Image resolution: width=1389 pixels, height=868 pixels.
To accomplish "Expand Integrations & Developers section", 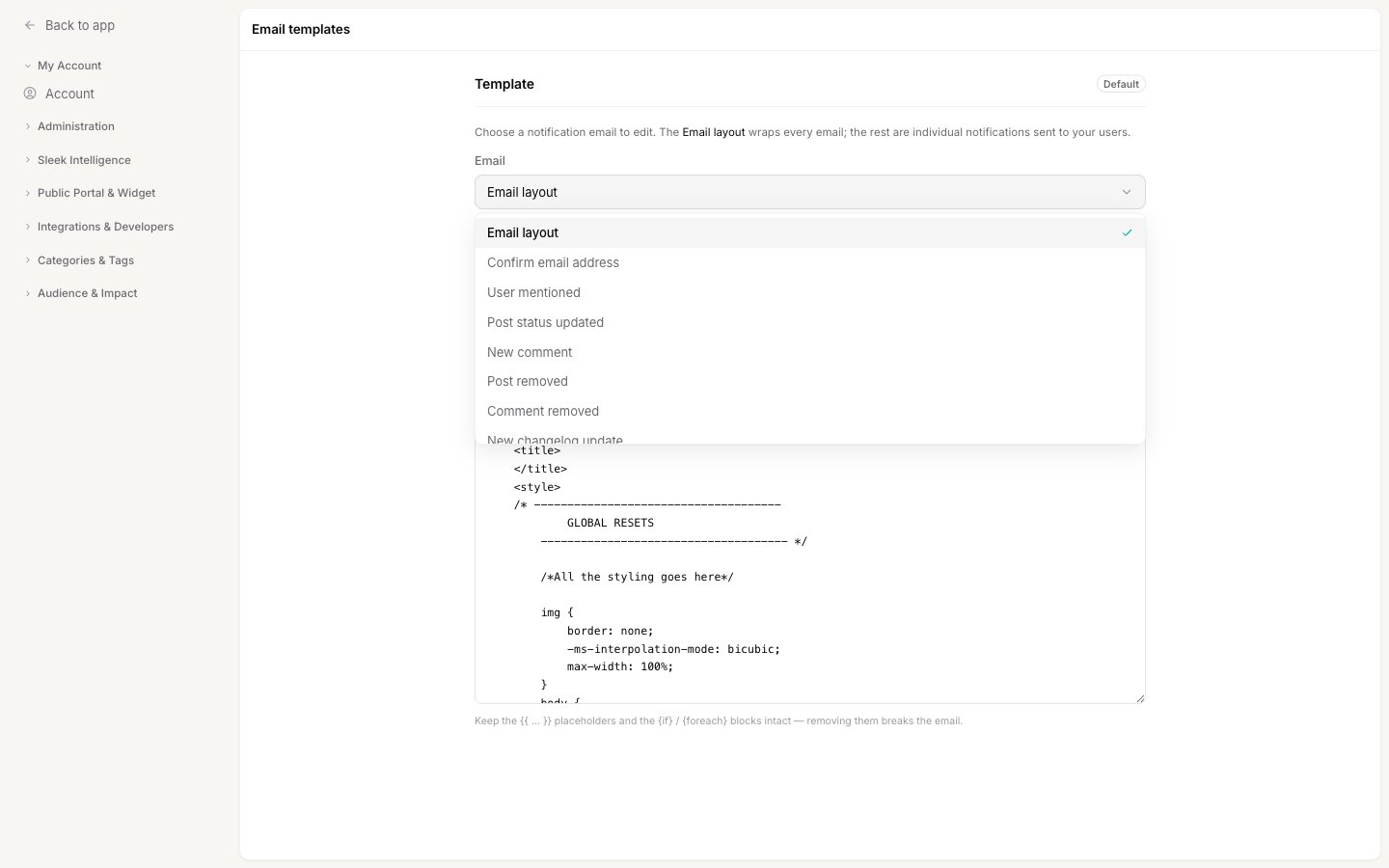I will 105,227.
